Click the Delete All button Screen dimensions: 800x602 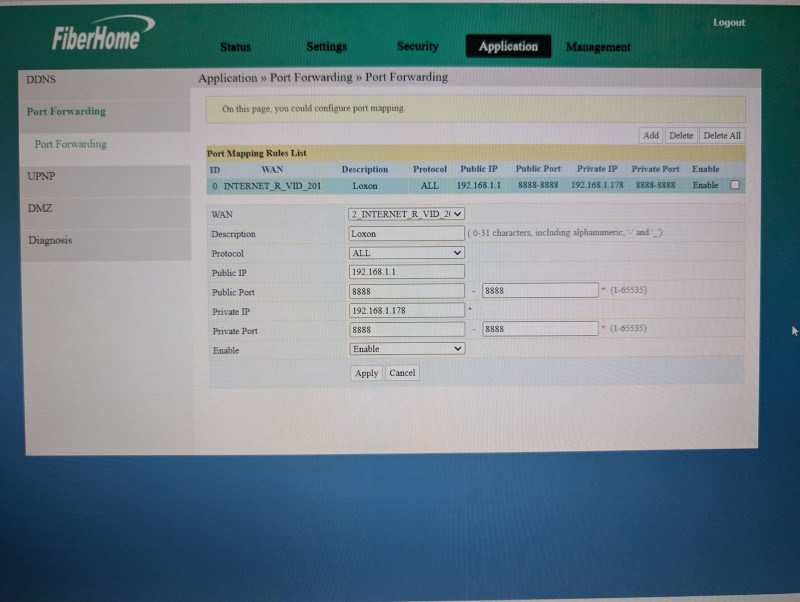click(x=721, y=136)
